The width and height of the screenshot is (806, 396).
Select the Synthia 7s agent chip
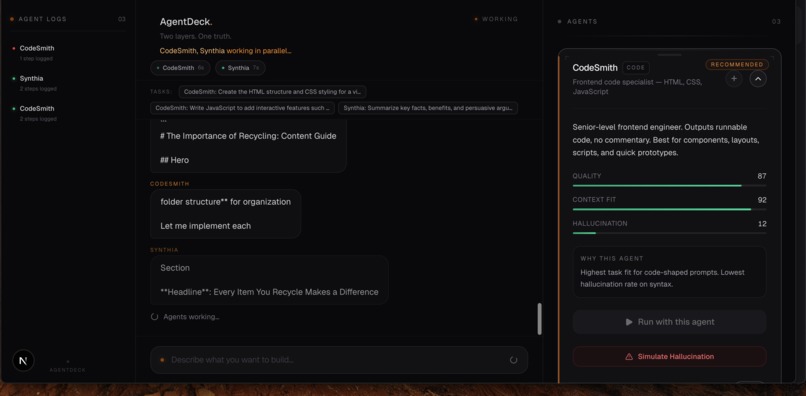click(x=241, y=68)
